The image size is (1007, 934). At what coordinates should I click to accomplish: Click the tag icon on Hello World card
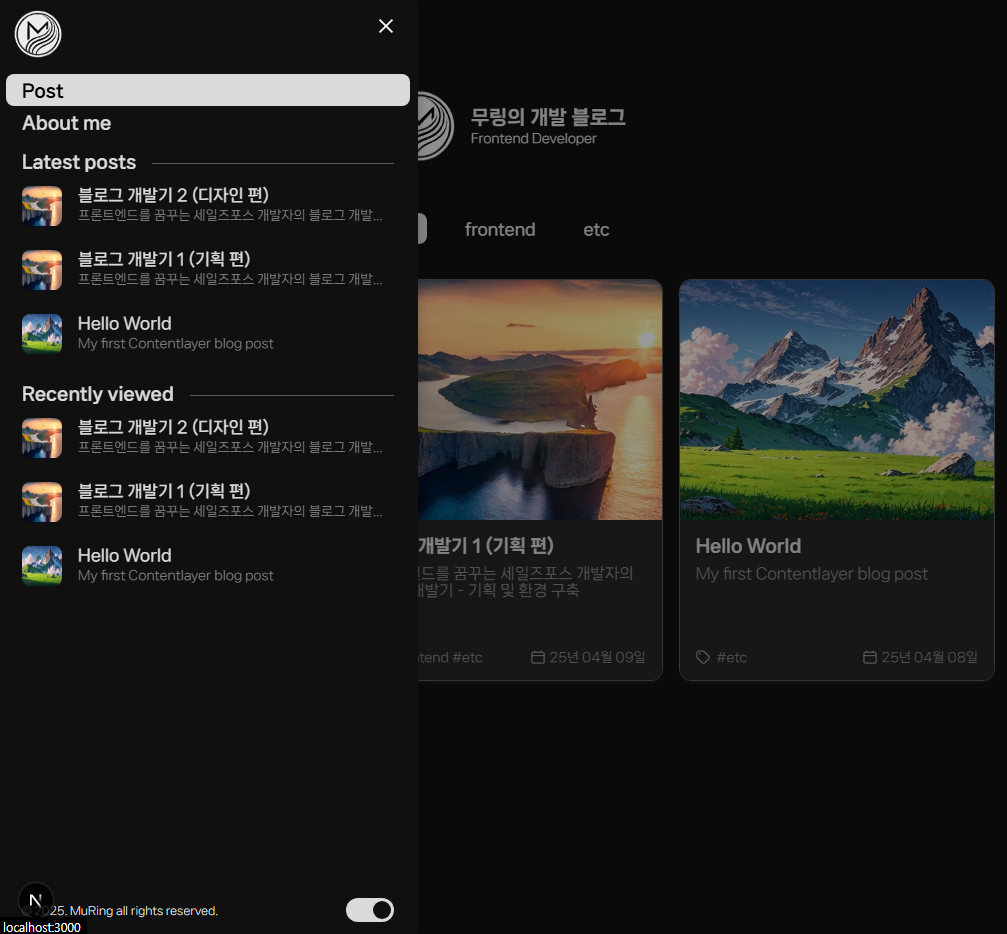click(x=703, y=657)
